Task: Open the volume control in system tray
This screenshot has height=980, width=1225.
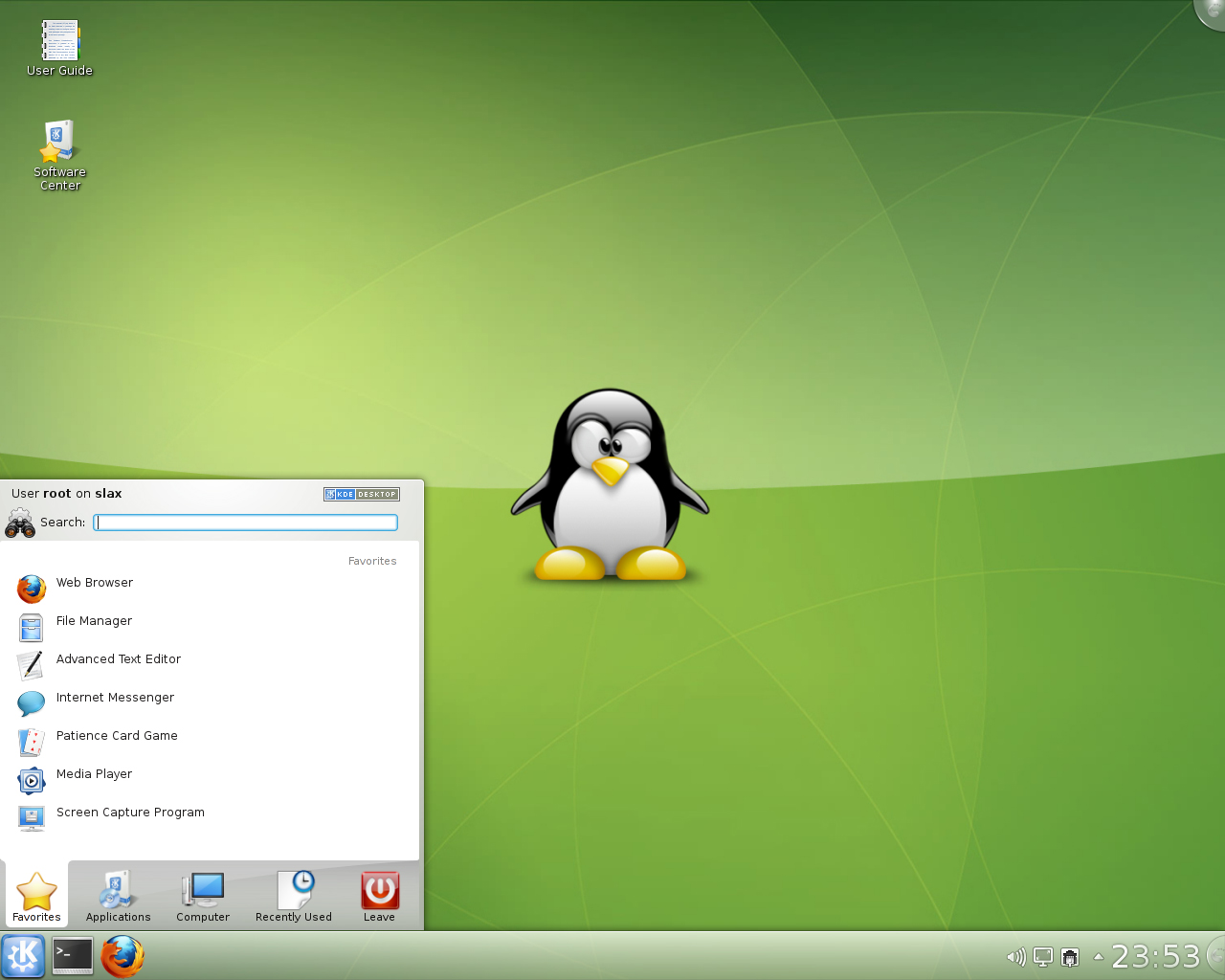Action: coord(1015,956)
